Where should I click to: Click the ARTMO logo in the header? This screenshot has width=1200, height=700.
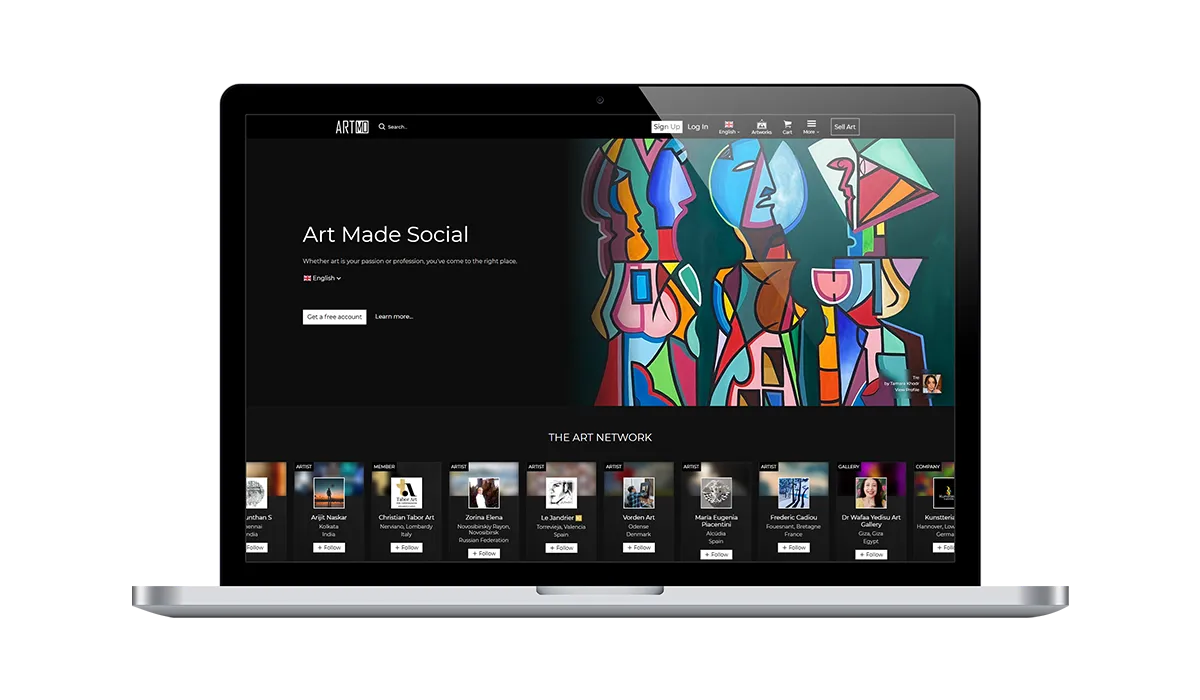(352, 127)
